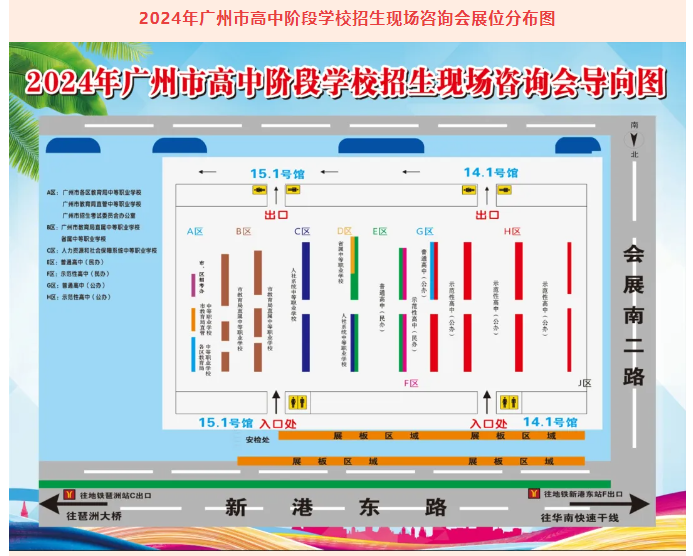Click the F区 label on the map
The image size is (693, 556).
click(x=410, y=383)
